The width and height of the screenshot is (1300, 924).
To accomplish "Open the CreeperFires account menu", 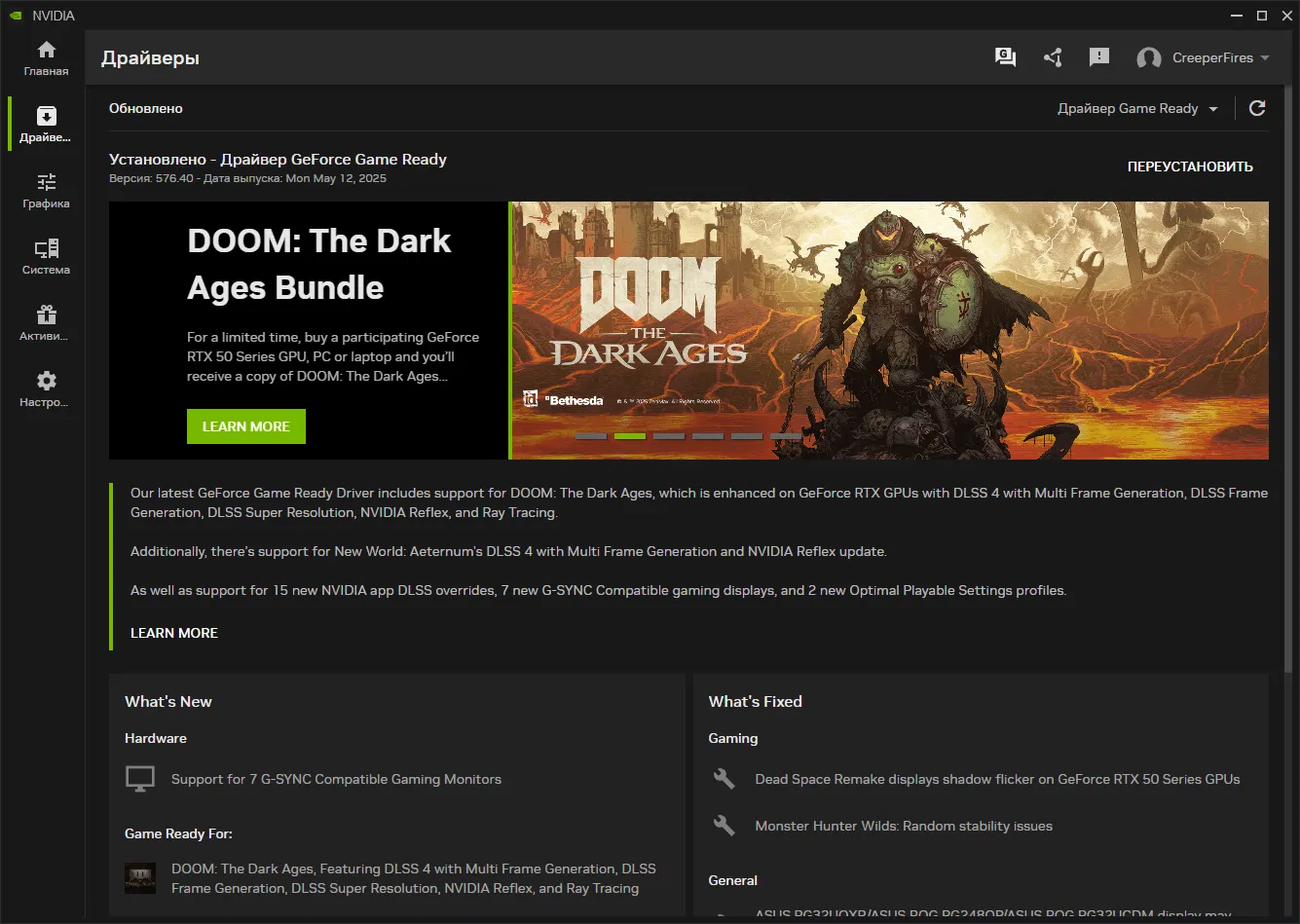I will tap(1204, 57).
